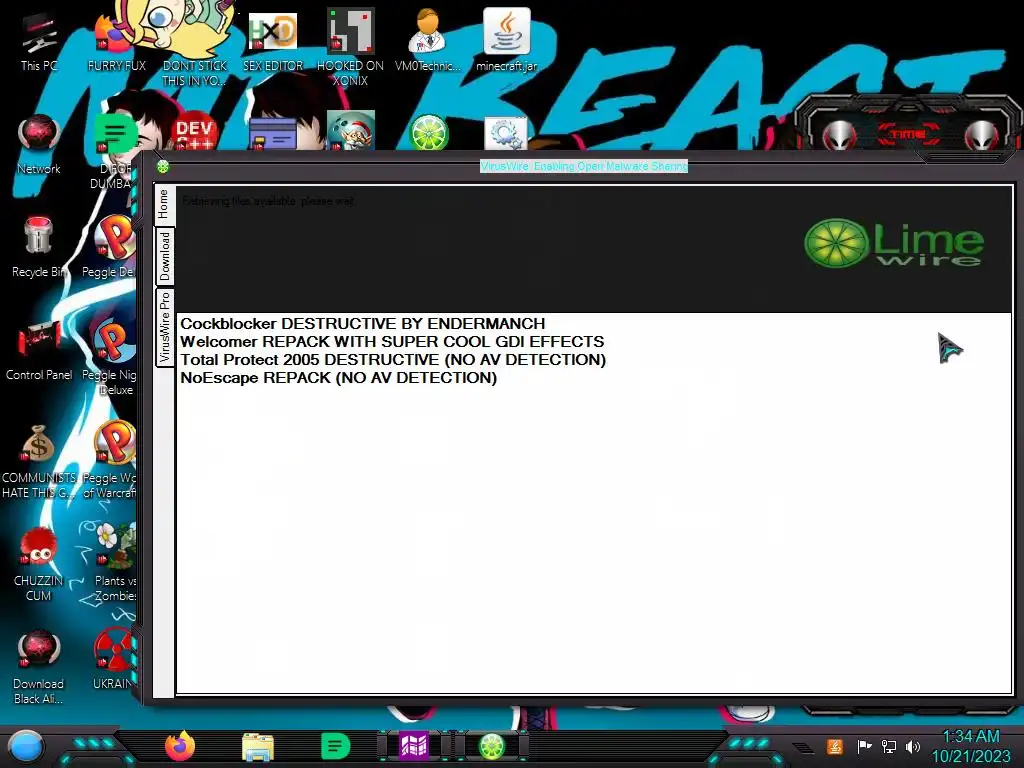Choose the Total Protect 2005 DESTRUCTIVE entry
Image resolution: width=1024 pixels, height=768 pixels.
[x=393, y=360]
